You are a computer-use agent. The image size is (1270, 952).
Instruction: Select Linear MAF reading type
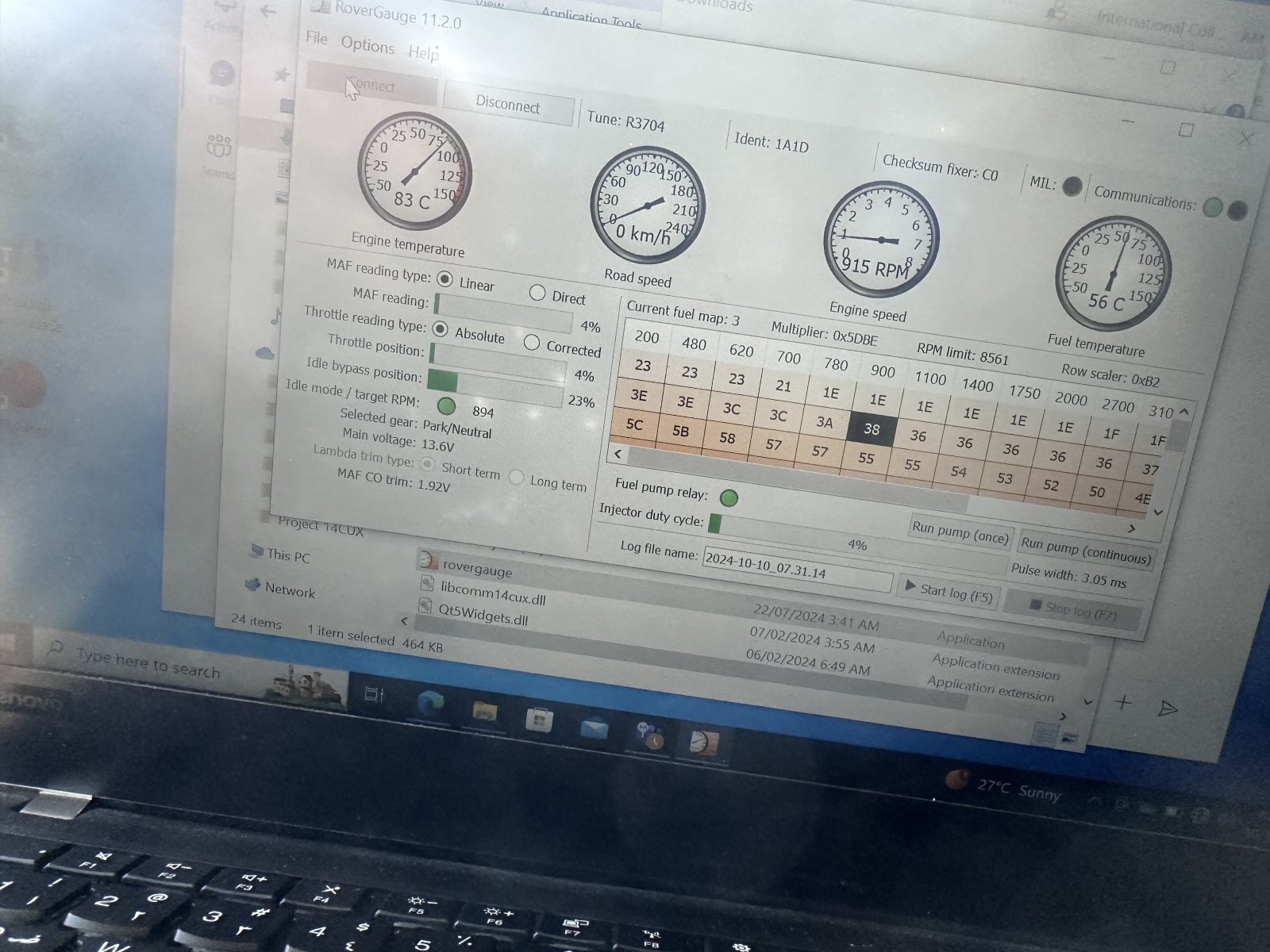444,280
